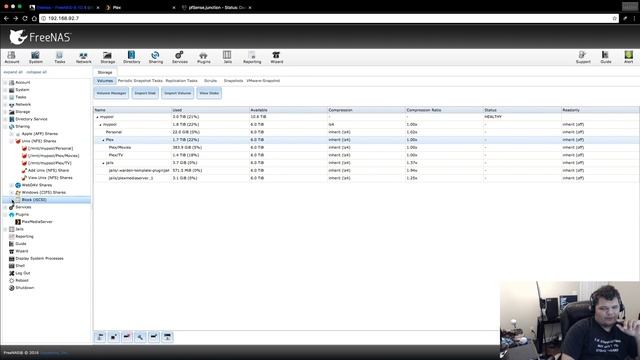This screenshot has width=640, height=360.
Task: Click the wrench Edit Options icon
Action: pyautogui.click(x=140, y=337)
